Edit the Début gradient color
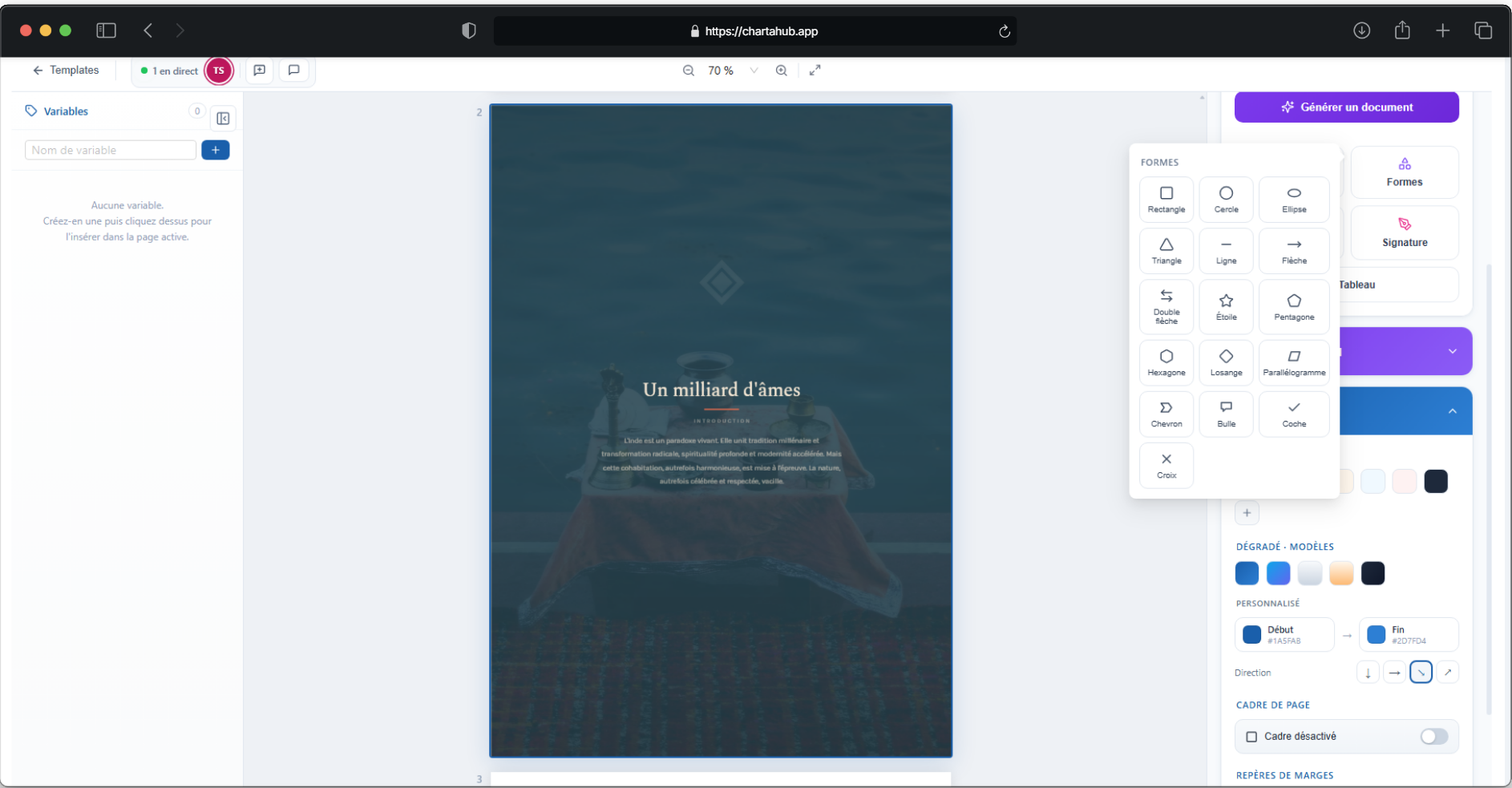Viewport: 1512px width, 788px height. pos(1284,635)
